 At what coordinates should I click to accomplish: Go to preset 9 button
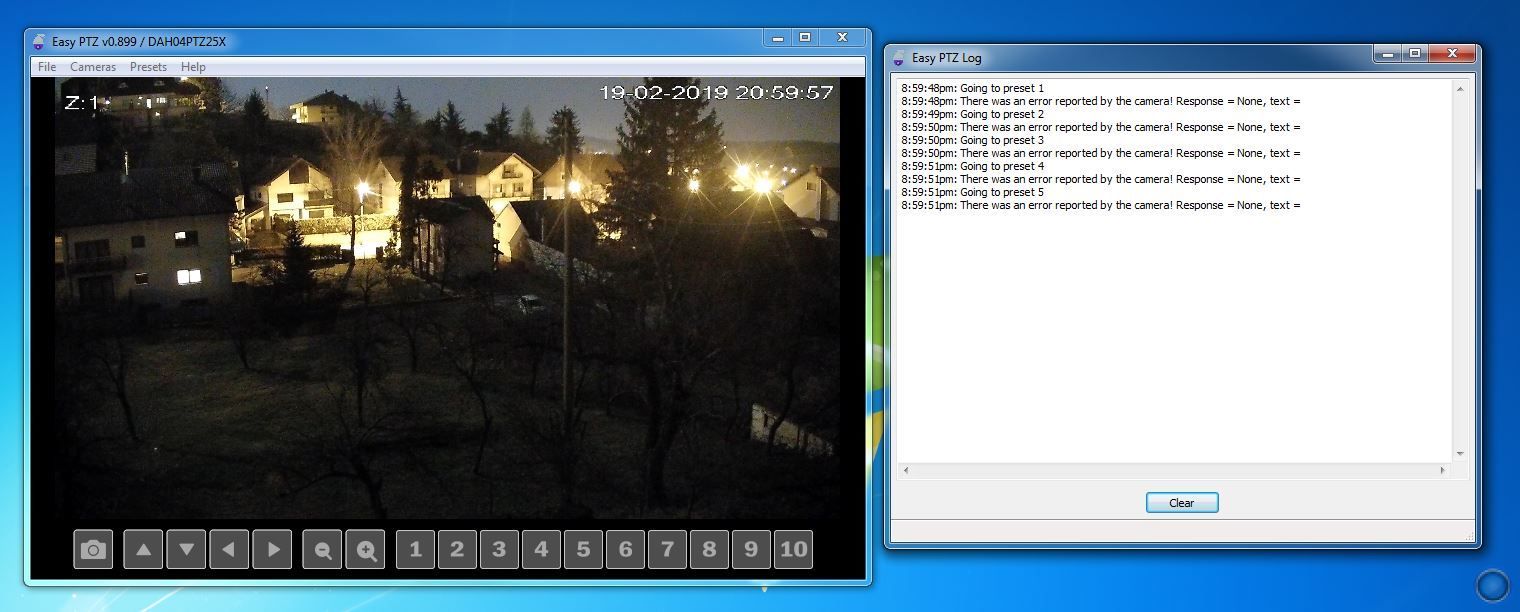(751, 550)
